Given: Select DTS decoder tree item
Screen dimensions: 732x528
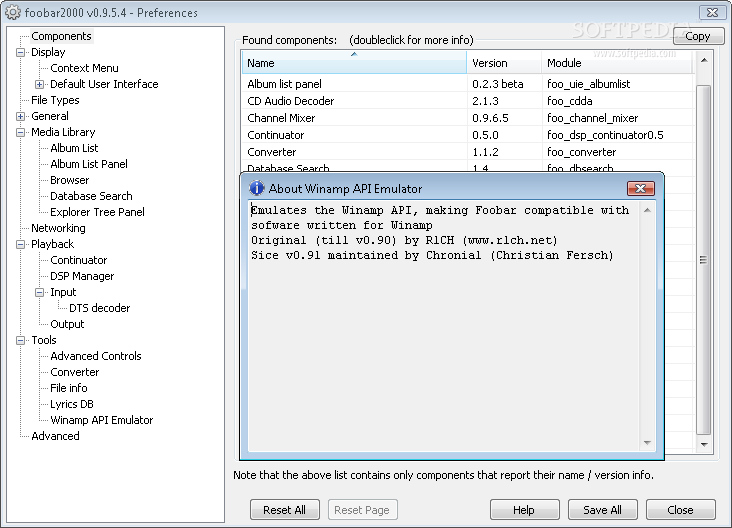Looking at the screenshot, I should click(x=99, y=308).
